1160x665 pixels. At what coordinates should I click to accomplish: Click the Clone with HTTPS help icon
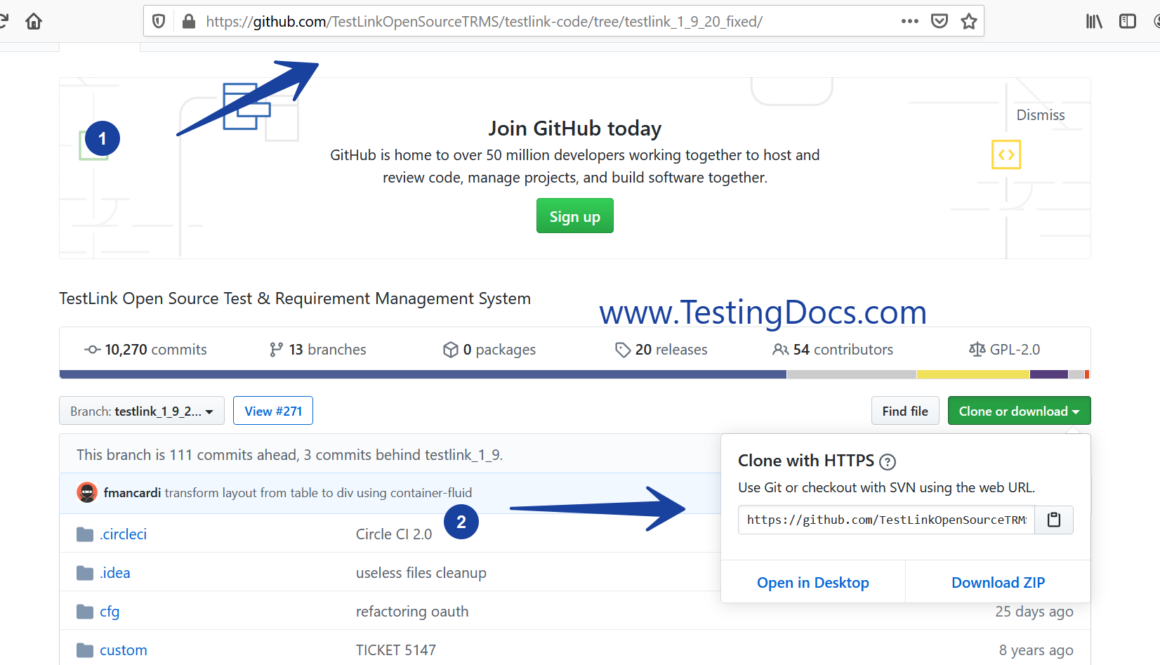[x=887, y=462]
